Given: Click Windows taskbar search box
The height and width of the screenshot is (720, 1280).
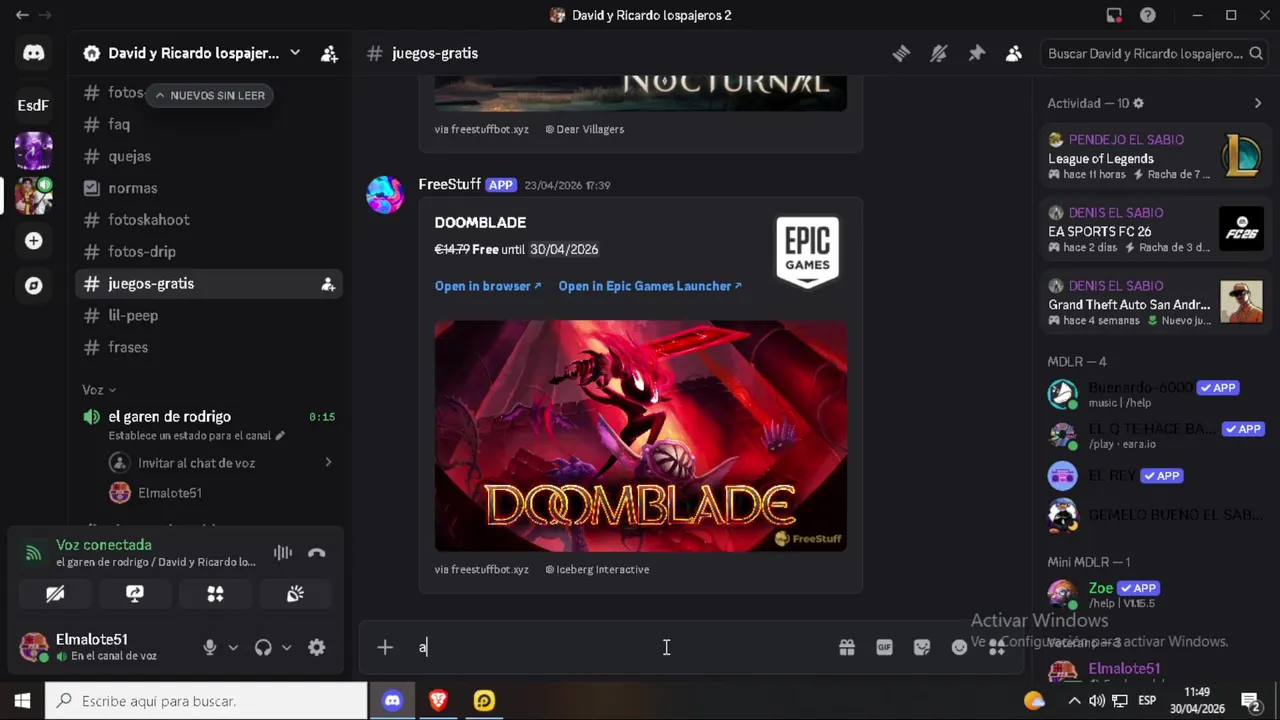Looking at the screenshot, I should click(x=207, y=701).
